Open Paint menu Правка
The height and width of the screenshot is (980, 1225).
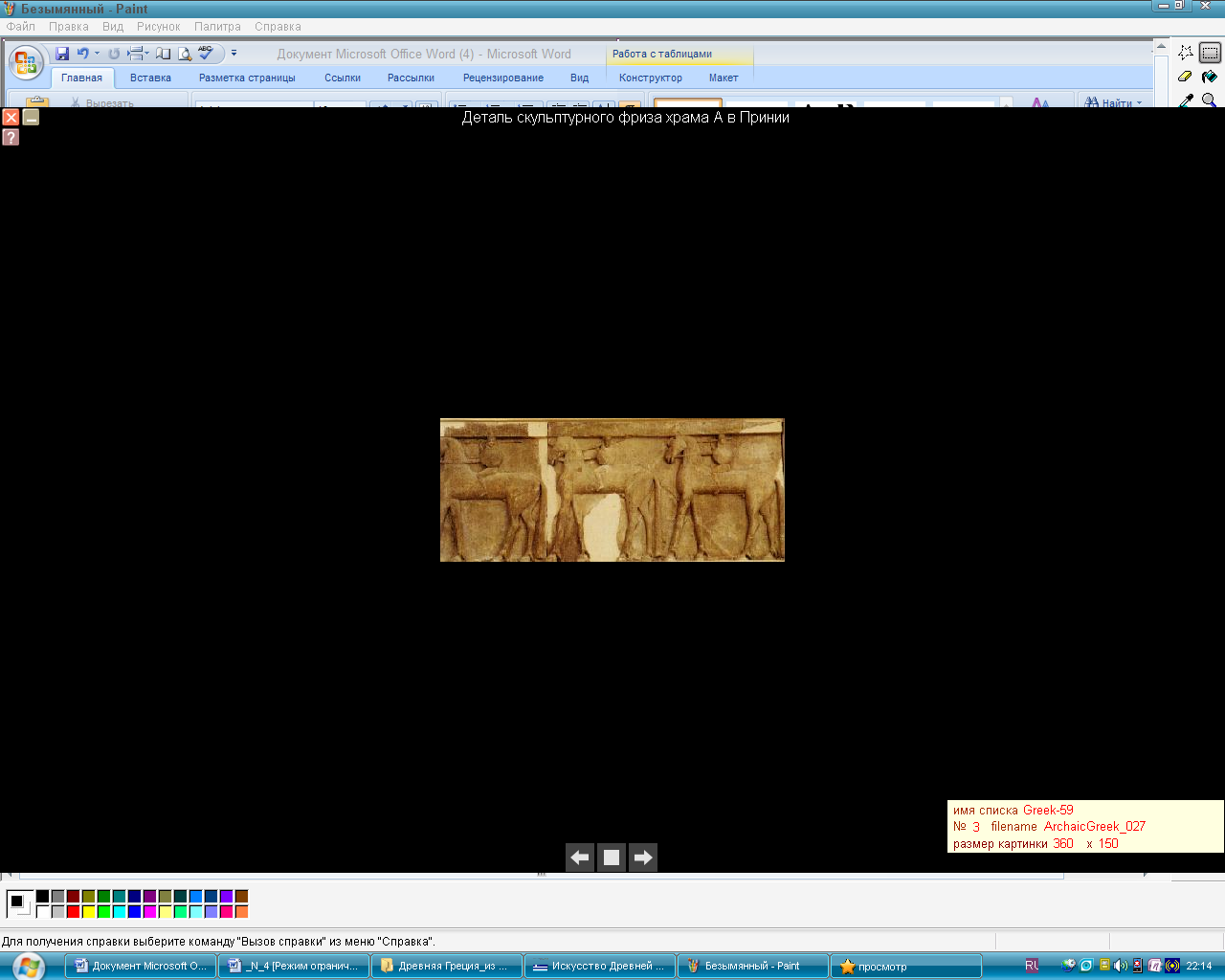coord(69,27)
